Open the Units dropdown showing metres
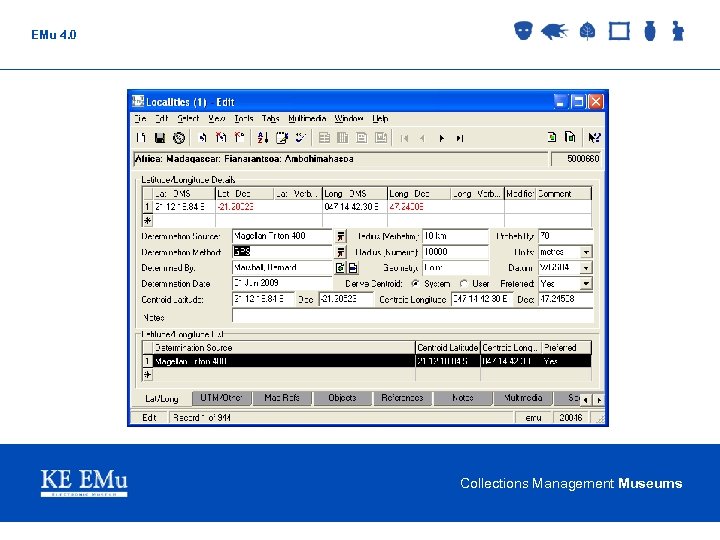 (x=586, y=252)
